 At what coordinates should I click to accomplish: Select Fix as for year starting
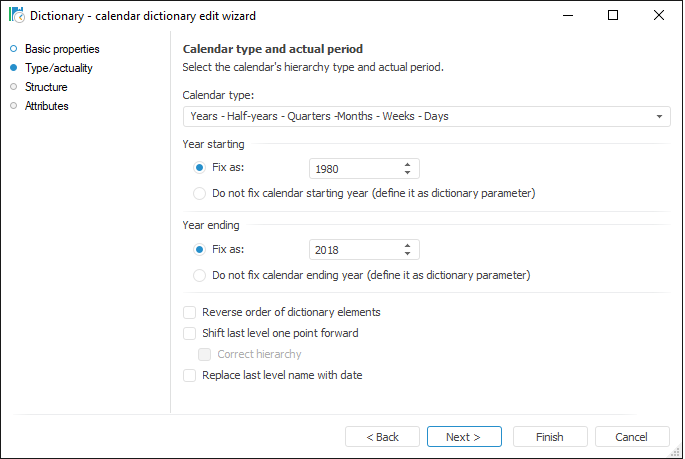200,168
